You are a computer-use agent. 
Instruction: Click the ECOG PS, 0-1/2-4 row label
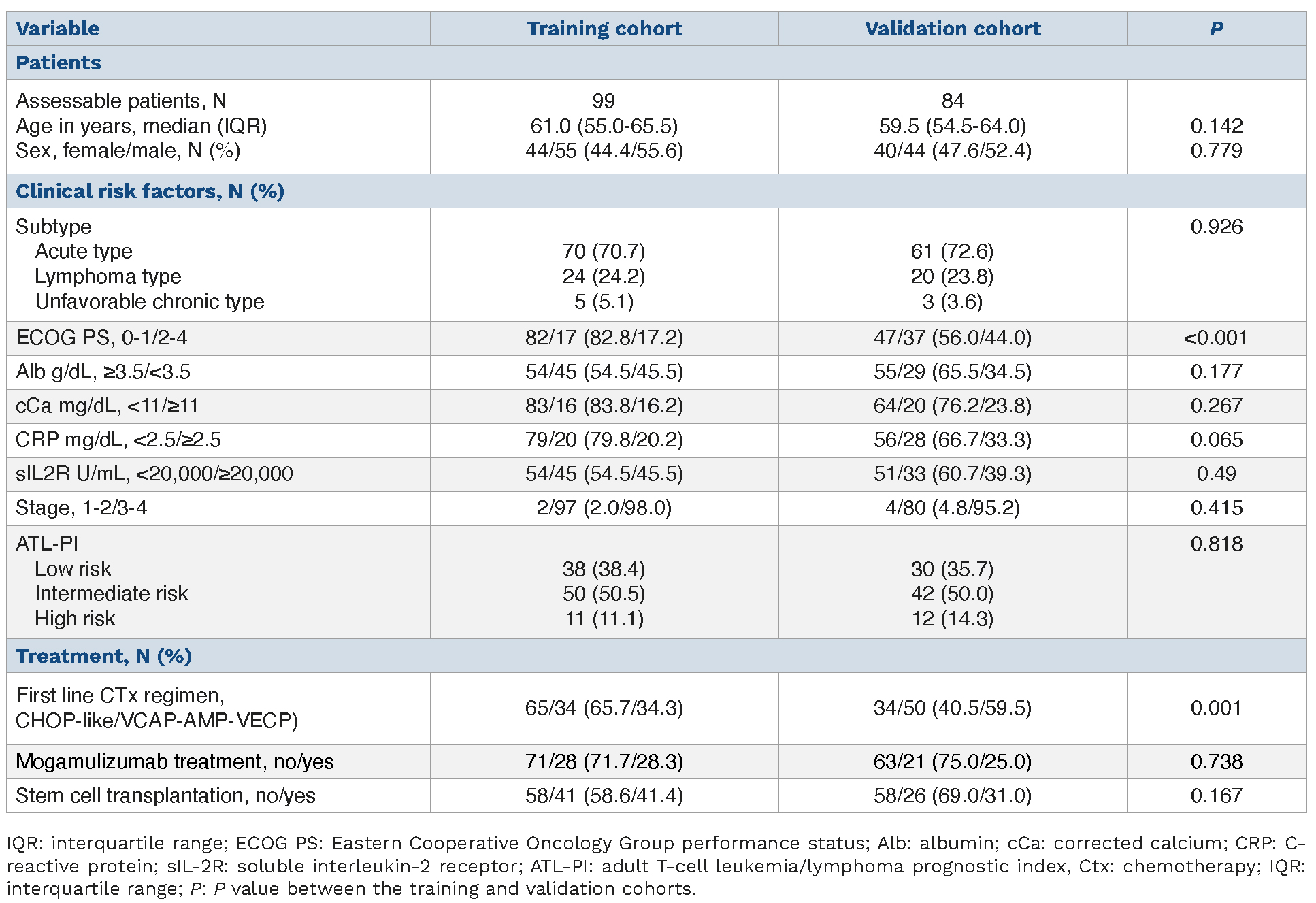[101, 338]
